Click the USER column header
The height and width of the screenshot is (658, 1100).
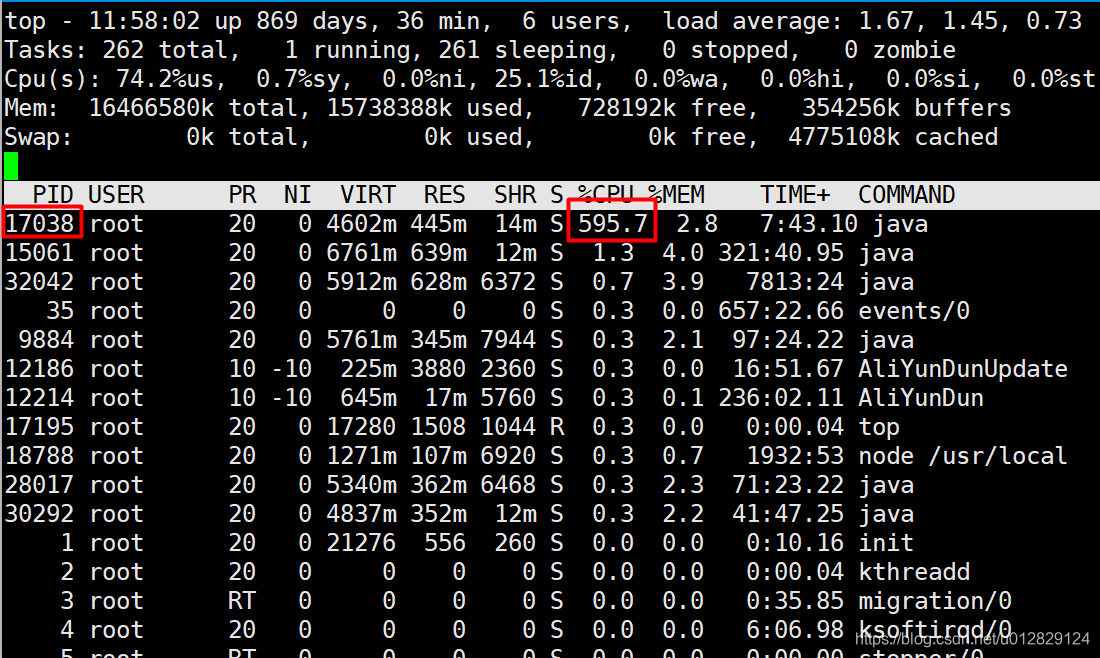click(116, 194)
